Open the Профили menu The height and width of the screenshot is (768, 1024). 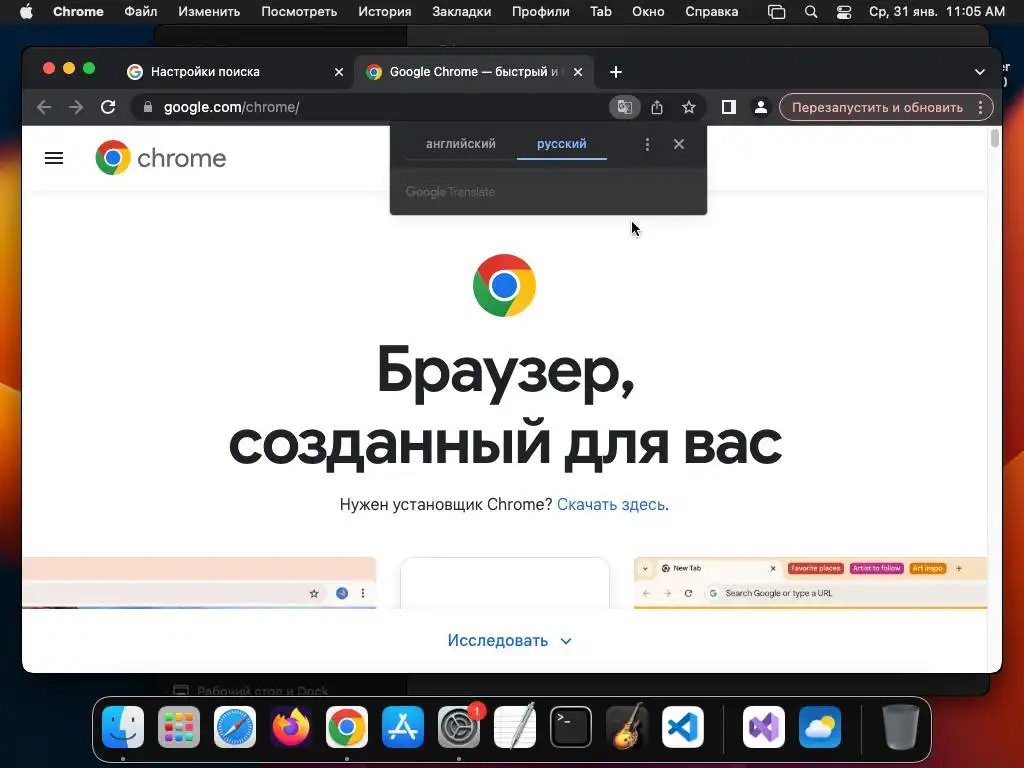pos(541,12)
